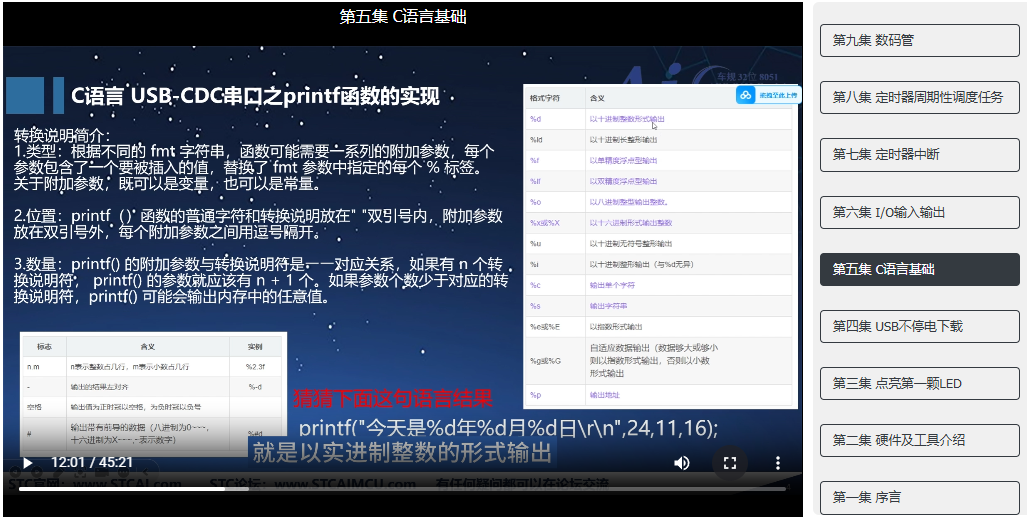Click the %lf format link
The image size is (1027, 517).
[535, 182]
